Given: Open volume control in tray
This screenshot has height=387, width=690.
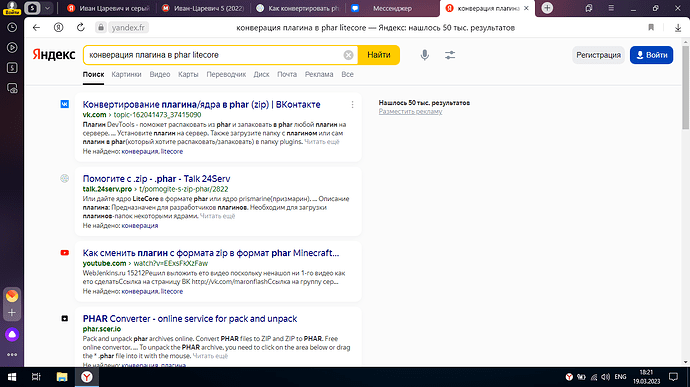Looking at the screenshot, I should [606, 377].
